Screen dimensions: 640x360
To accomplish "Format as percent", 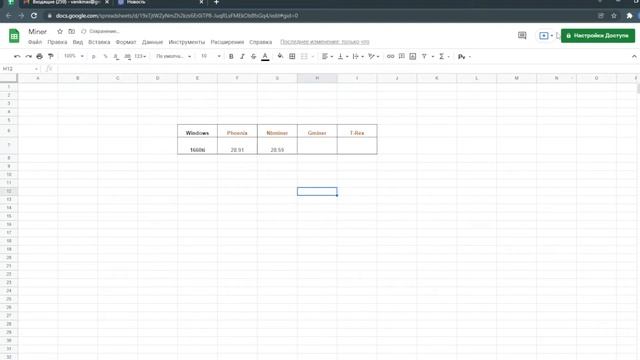I will [105, 56].
